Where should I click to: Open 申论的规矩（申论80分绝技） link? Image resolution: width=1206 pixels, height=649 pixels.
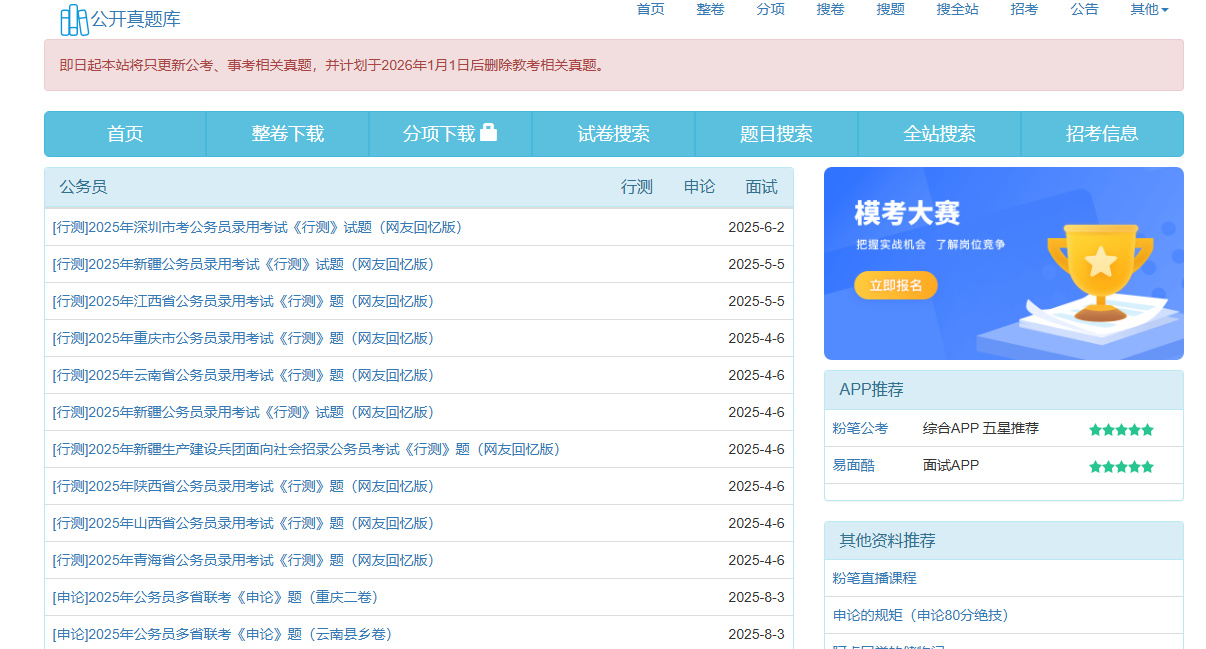tap(921, 615)
